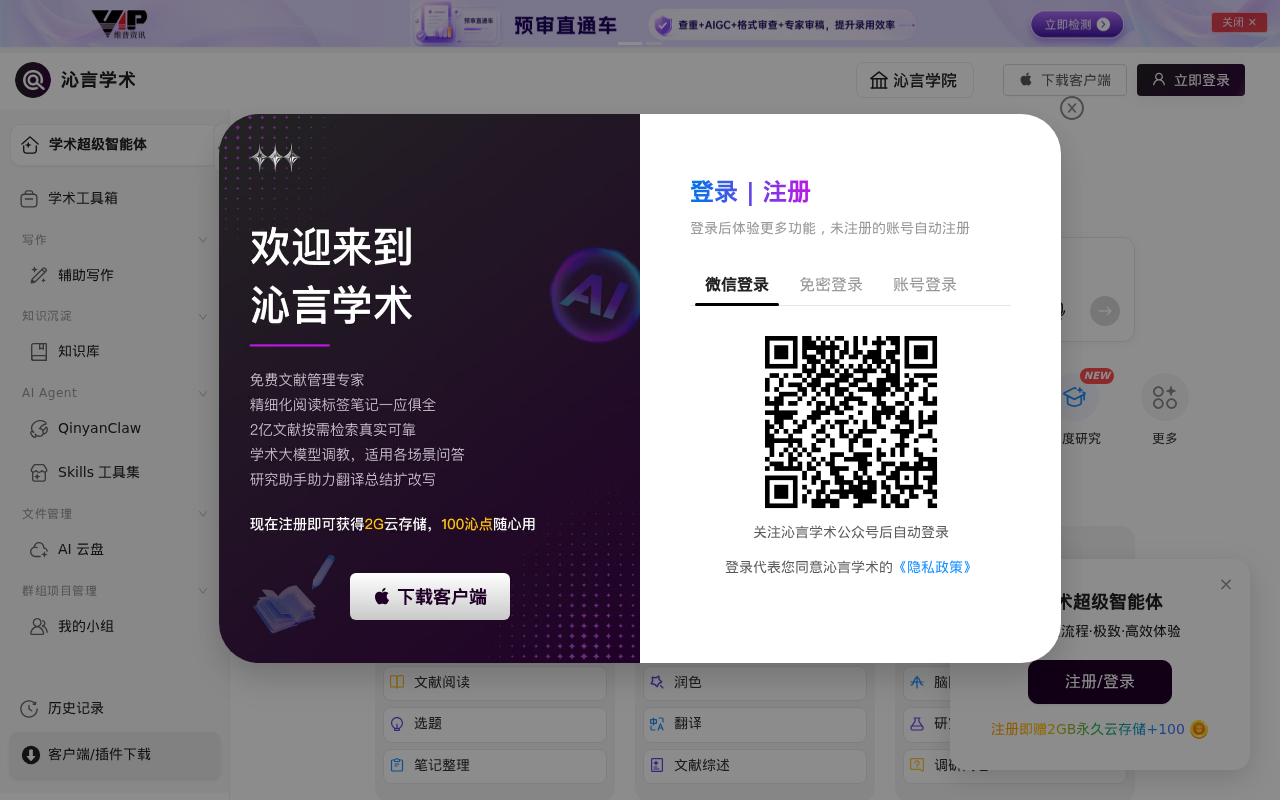Viewport: 1280px width, 800px height.
Task: Collapse the 知识沉淀 section chevron
Action: point(203,316)
